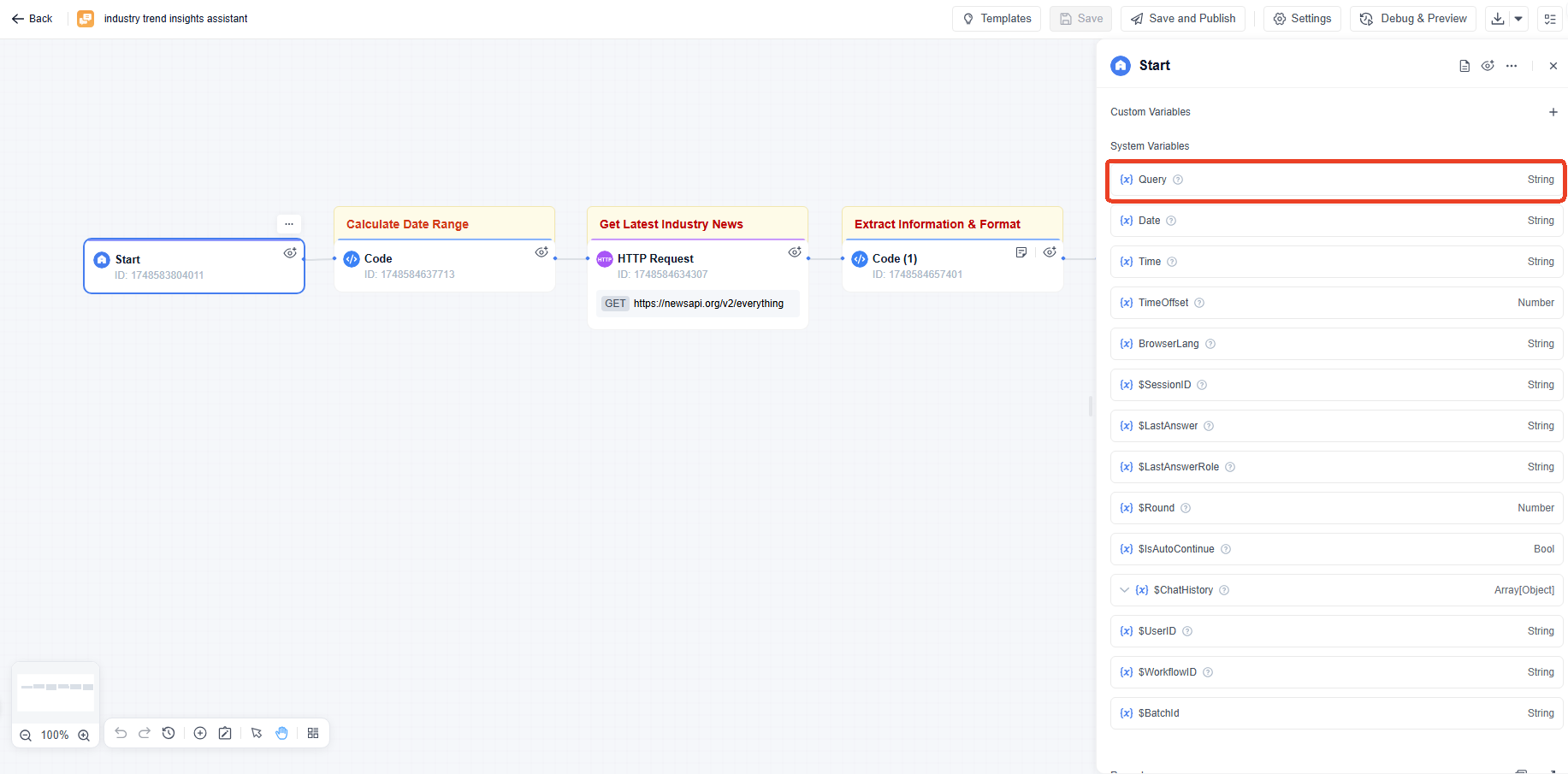The width and height of the screenshot is (1568, 774).
Task: Click help icon next to TimeOffset
Action: [x=1199, y=303]
